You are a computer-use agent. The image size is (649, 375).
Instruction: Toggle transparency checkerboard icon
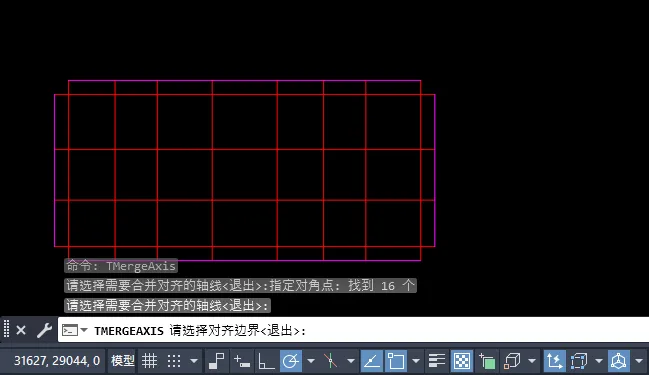[462, 361]
